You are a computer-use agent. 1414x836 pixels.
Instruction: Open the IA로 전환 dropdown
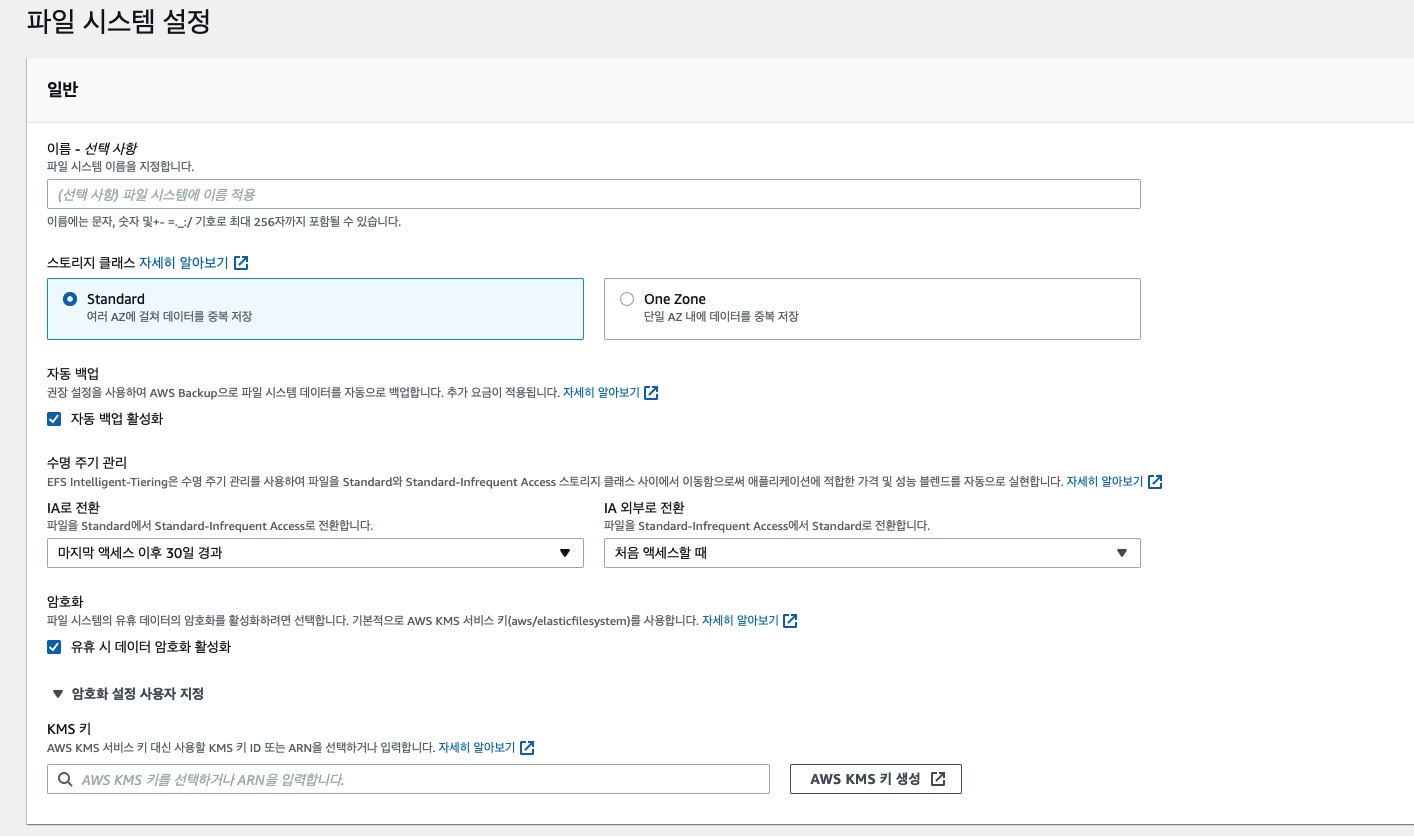[x=315, y=553]
